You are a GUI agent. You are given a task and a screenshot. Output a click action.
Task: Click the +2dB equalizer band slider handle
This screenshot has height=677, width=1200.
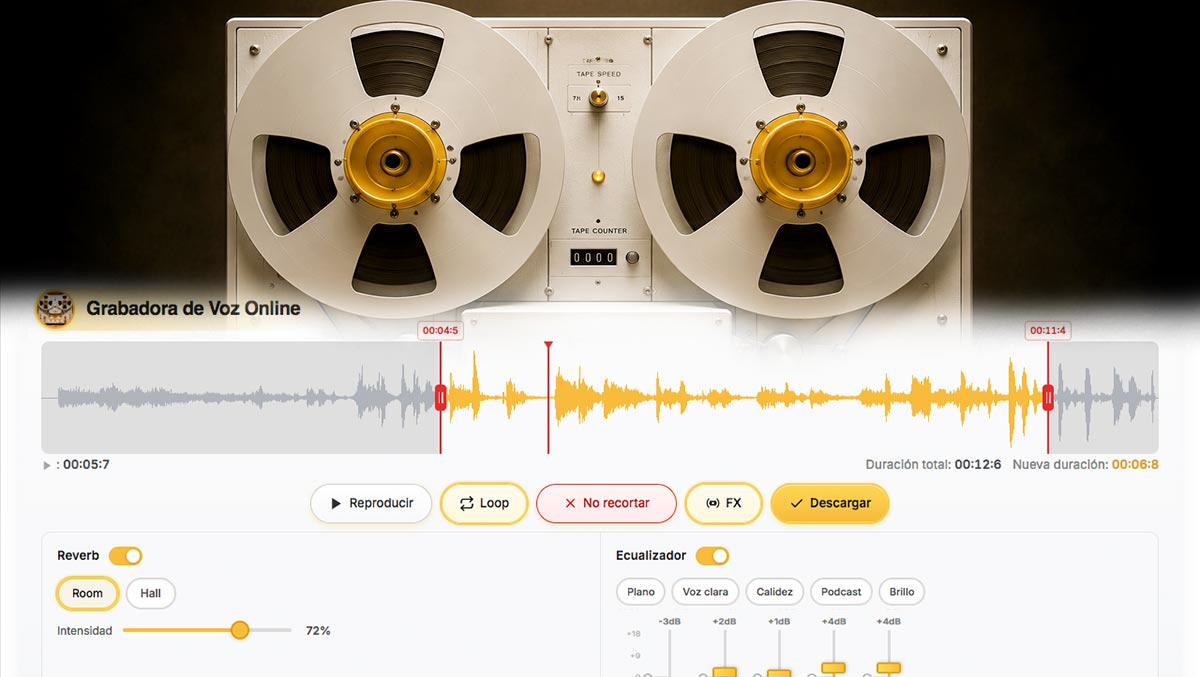coord(724,672)
